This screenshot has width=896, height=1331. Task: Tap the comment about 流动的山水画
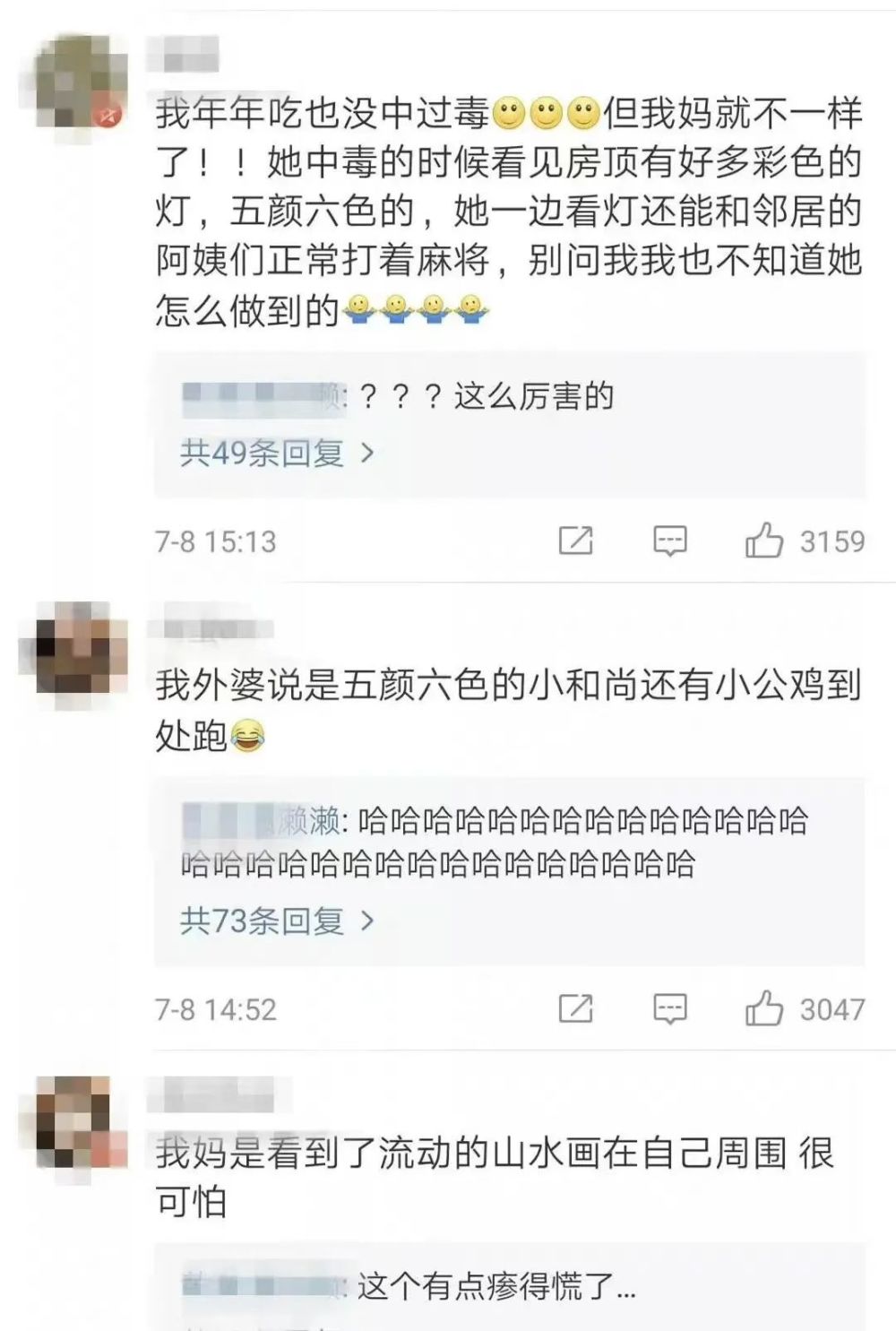495,1176
